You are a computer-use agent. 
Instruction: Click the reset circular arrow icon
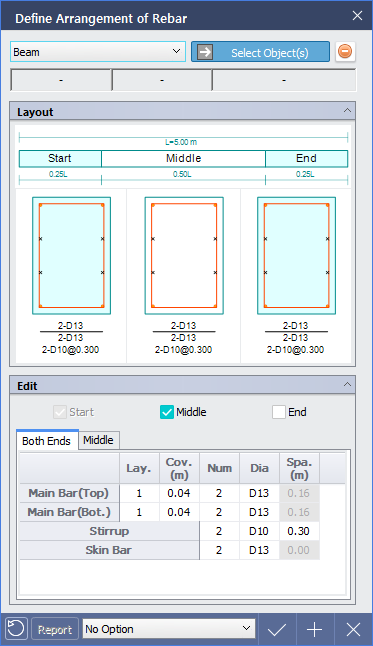[16, 629]
